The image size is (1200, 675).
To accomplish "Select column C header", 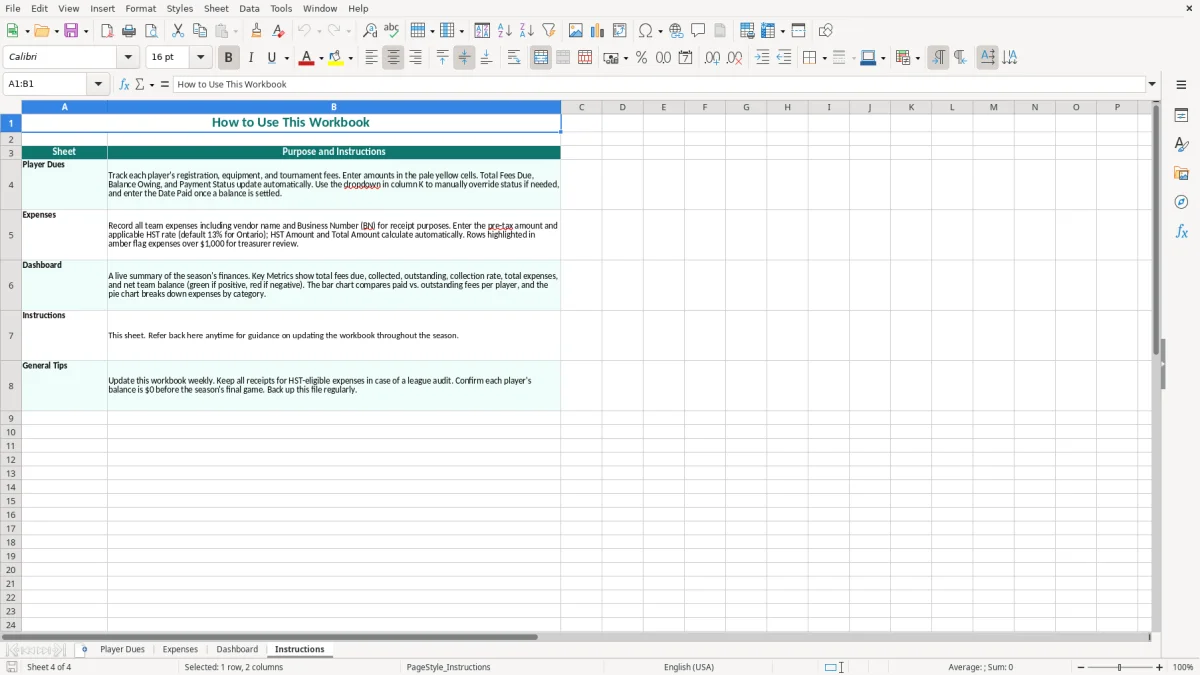I will click(581, 107).
